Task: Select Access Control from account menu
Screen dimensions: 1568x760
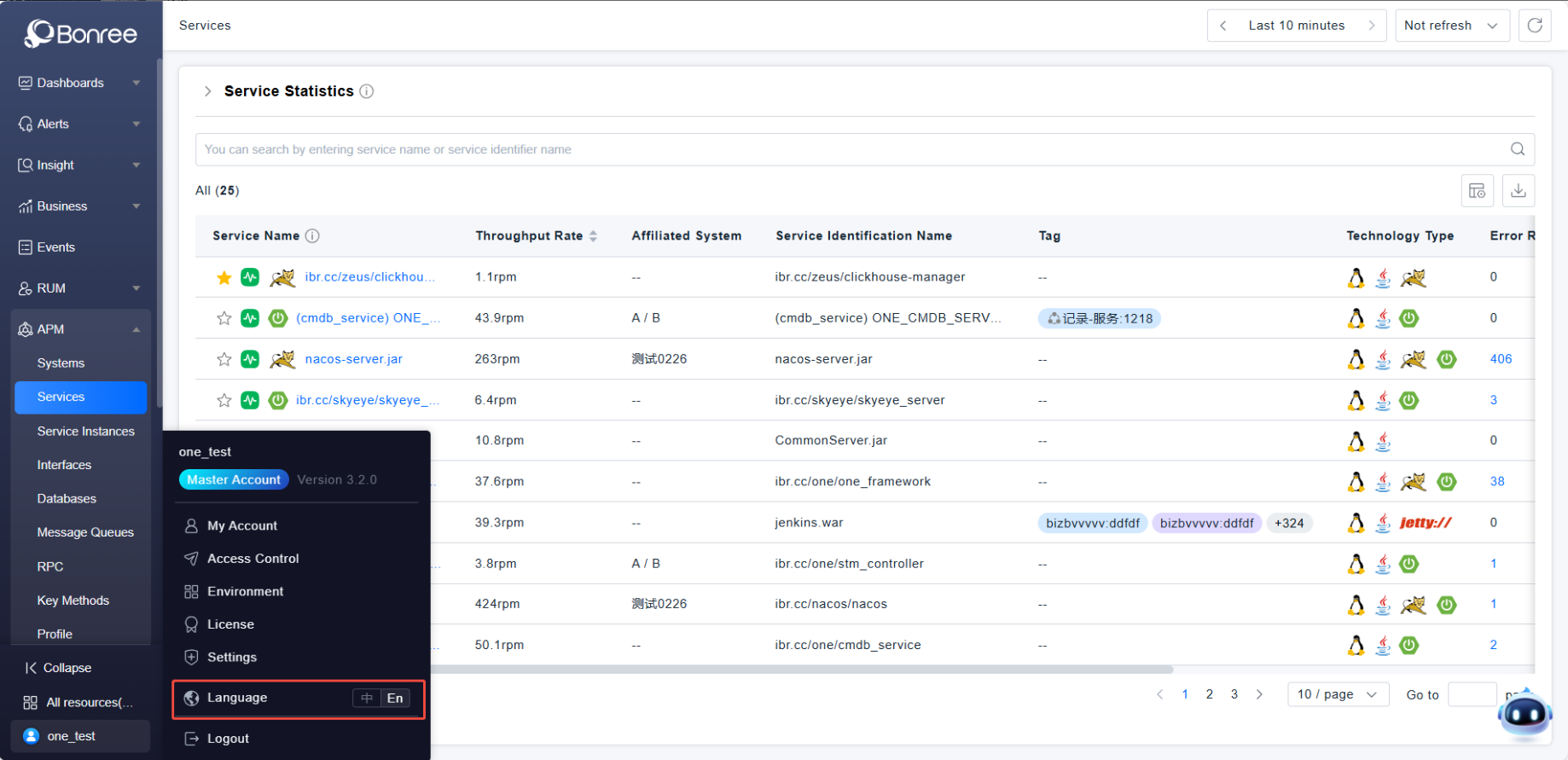Action: 253,559
